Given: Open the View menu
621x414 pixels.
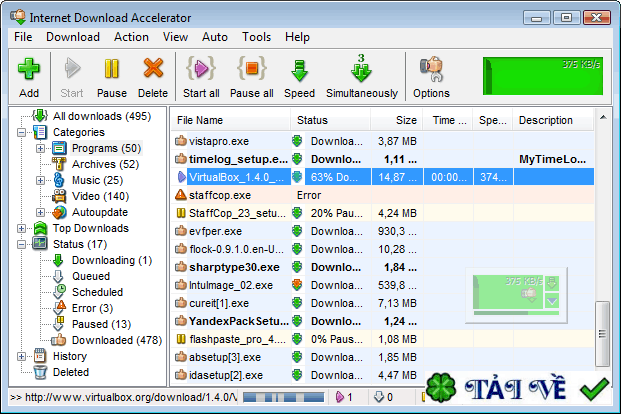Looking at the screenshot, I should 175,37.
